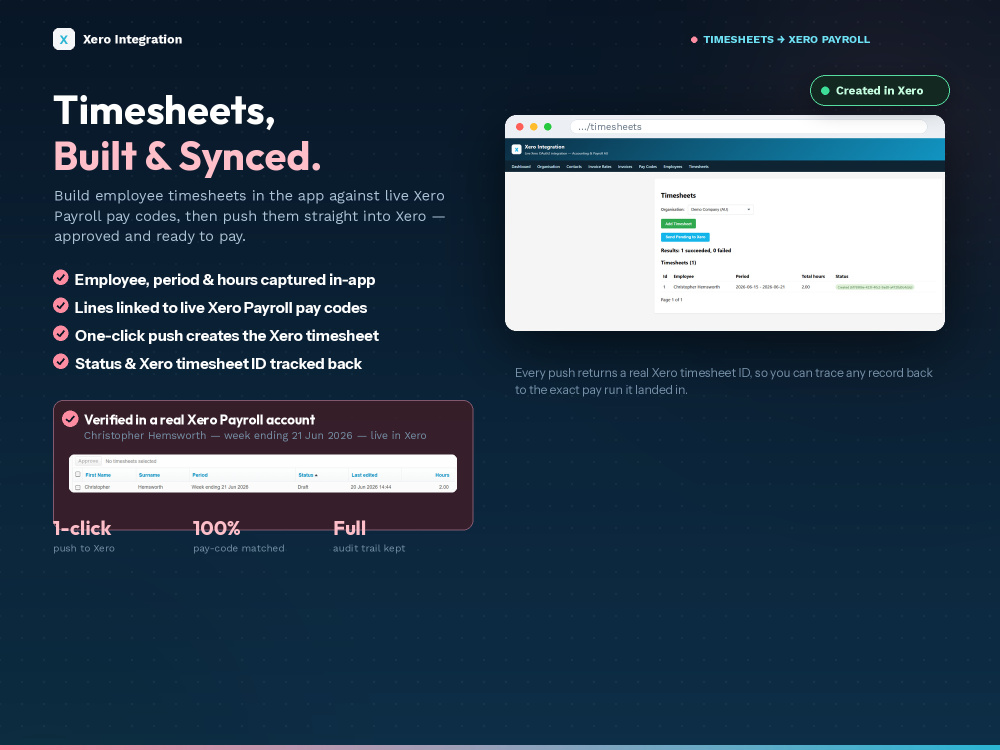Click the 'Timesheets (1)' table heading

point(679,263)
